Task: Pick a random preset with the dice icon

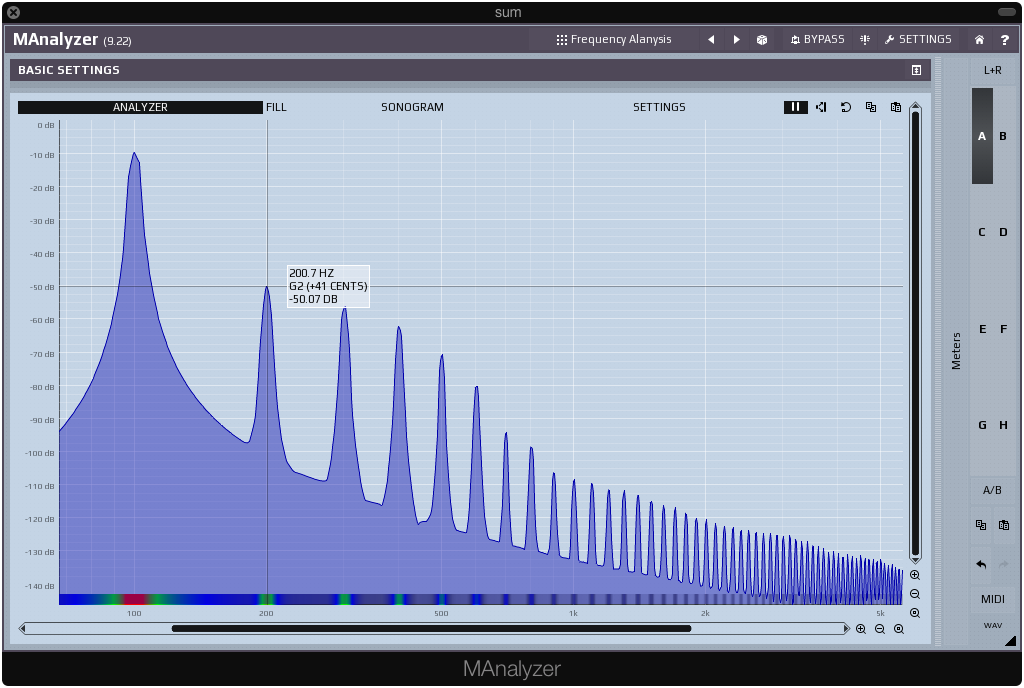Action: tap(761, 40)
